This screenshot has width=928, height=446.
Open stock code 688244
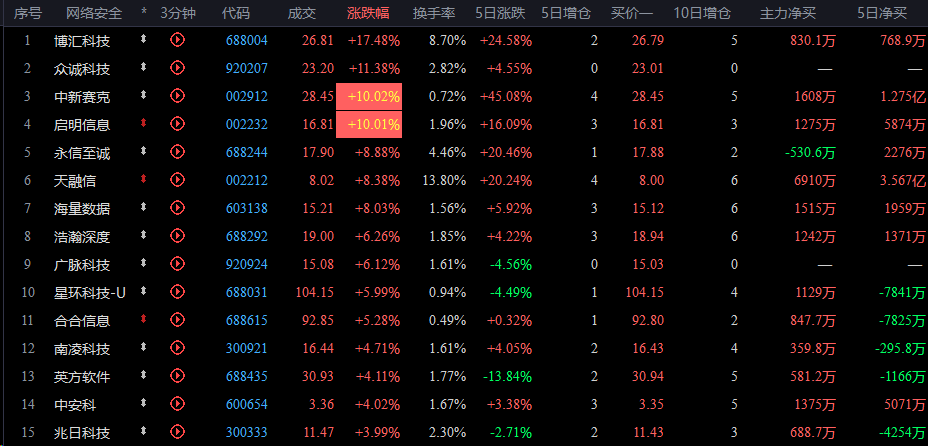[x=247, y=153]
